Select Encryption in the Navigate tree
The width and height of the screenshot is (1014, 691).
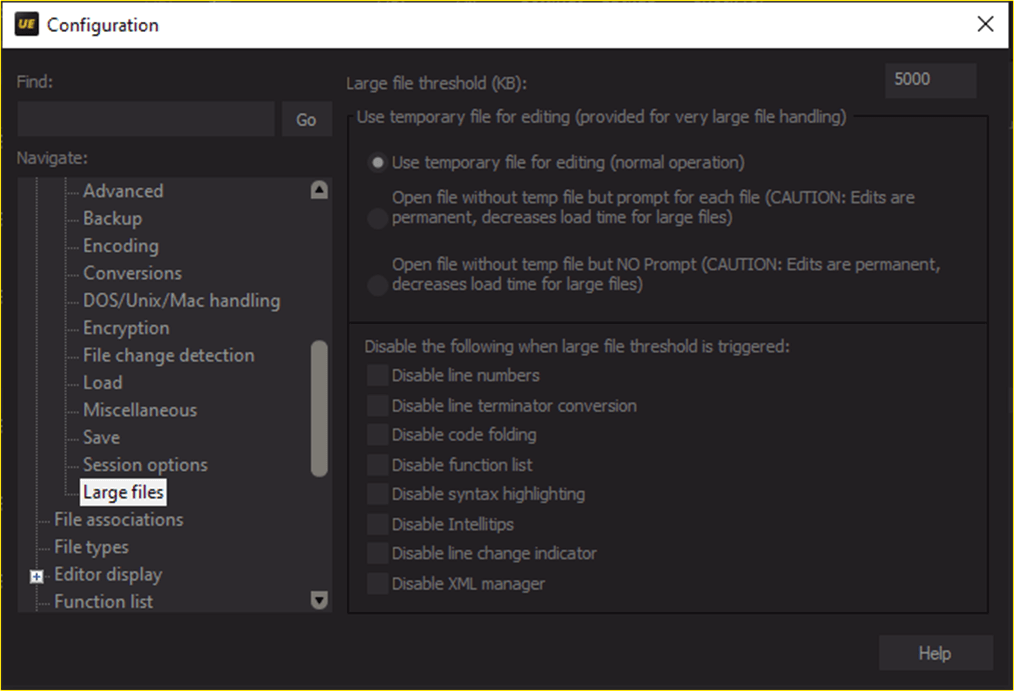tap(126, 327)
